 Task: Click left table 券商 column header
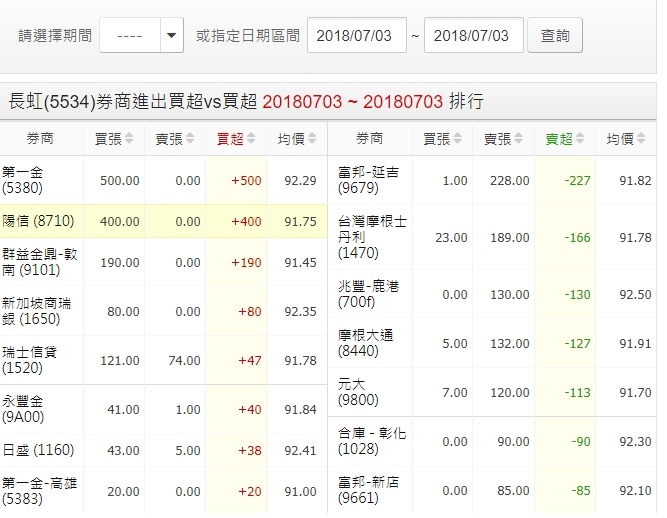[x=40, y=139]
